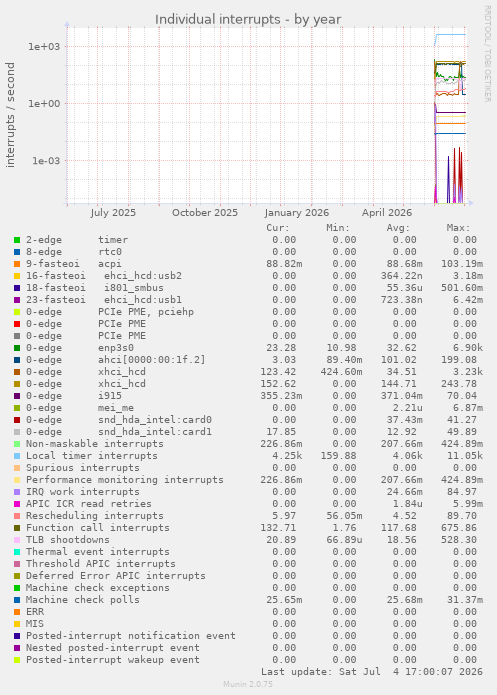Click the 'APIC ICR read retries' legend label
497x695 pixels.
[x=89, y=504]
